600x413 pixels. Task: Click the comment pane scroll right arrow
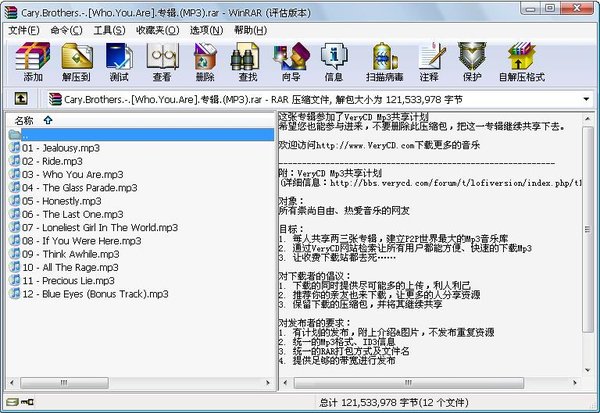click(x=575, y=382)
